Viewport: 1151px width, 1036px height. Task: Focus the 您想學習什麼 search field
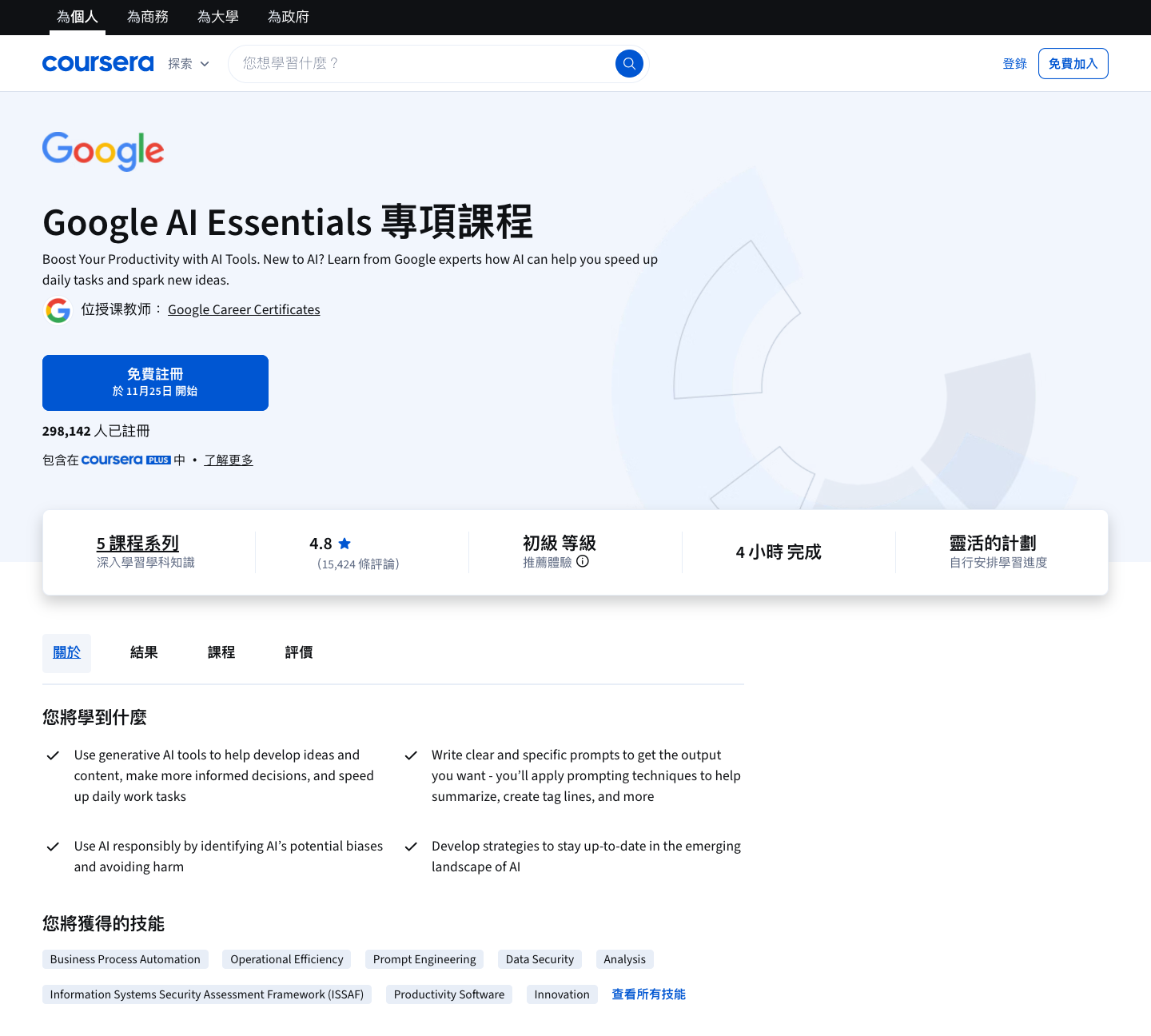click(x=424, y=64)
